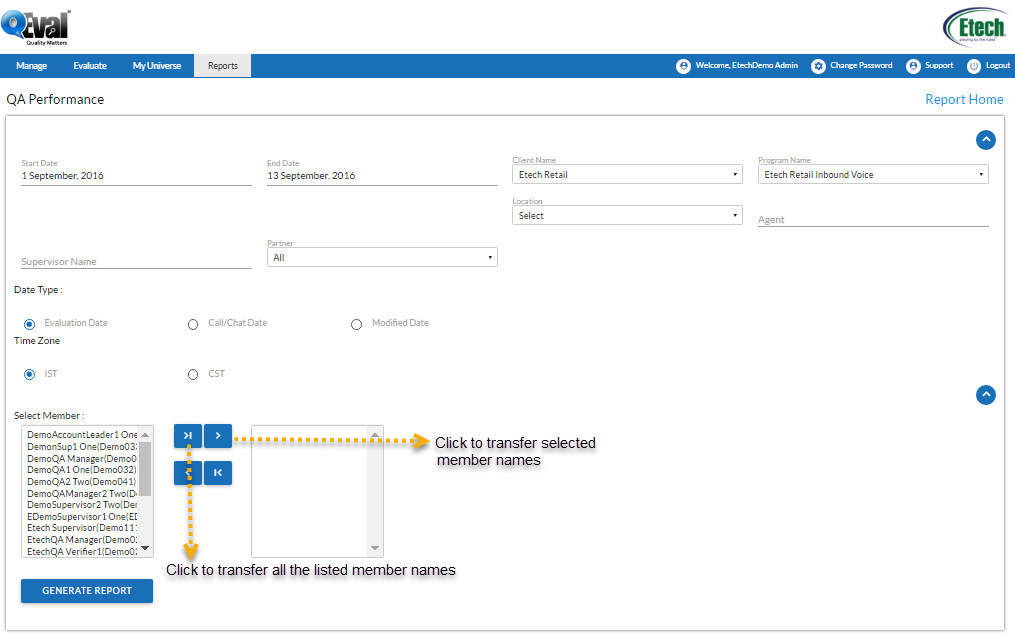
Task: Select the Modified Date radio button
Action: pos(356,323)
